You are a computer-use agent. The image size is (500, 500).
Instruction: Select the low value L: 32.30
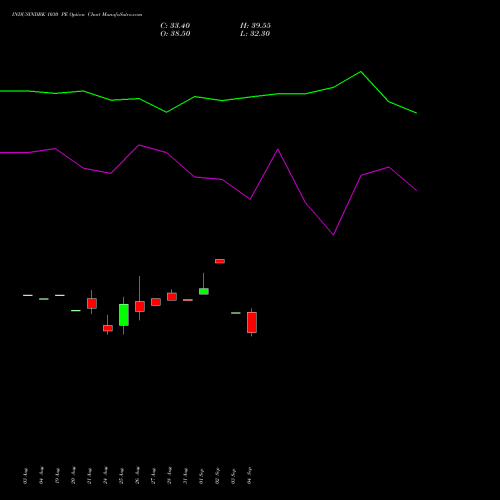point(255,34)
